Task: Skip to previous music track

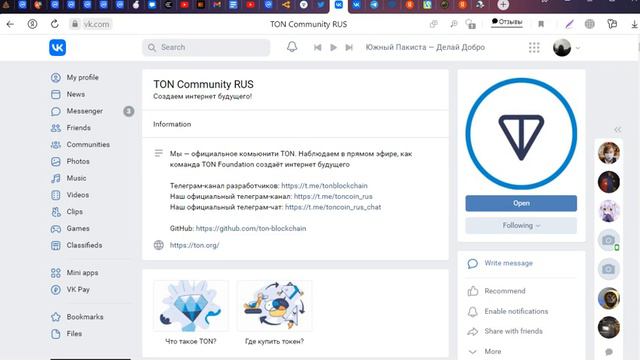Action: click(318, 47)
